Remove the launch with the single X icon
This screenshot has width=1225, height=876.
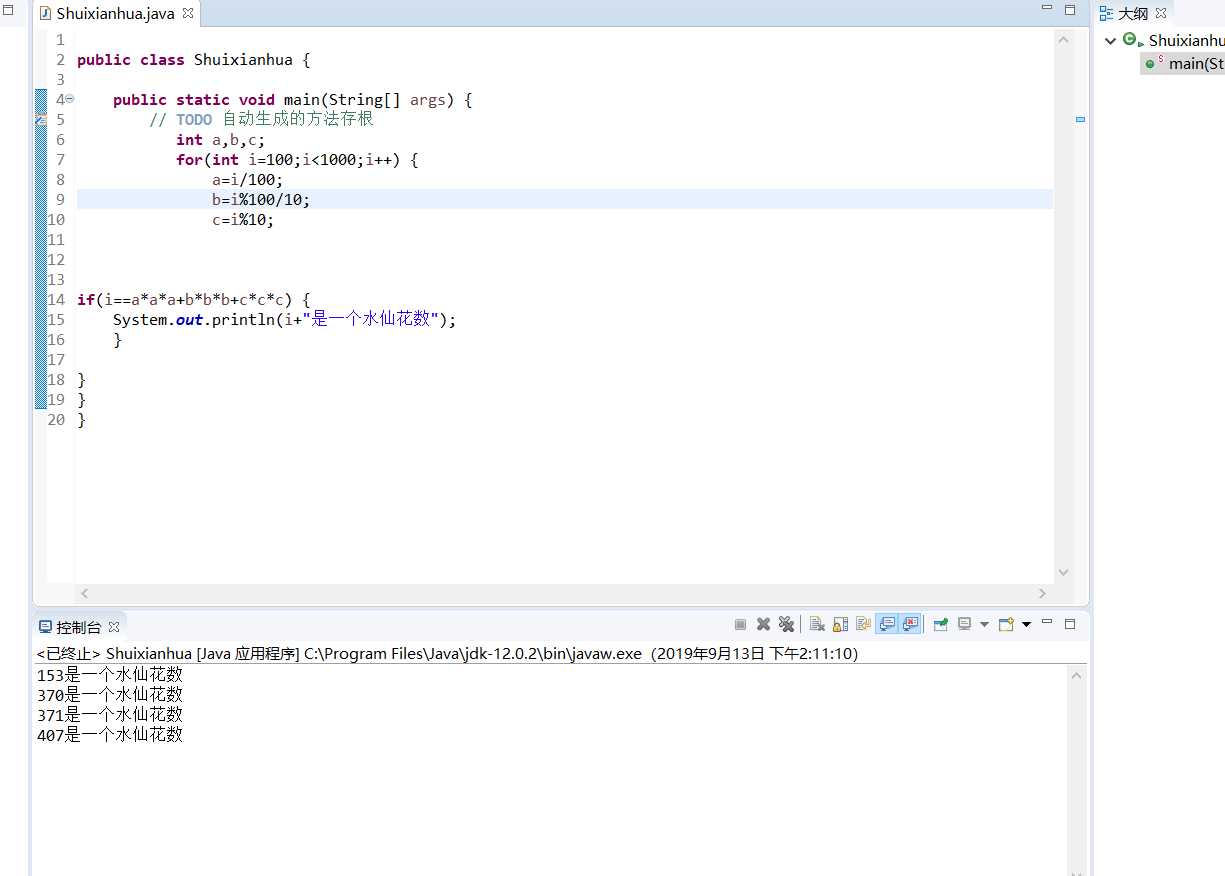click(x=763, y=624)
